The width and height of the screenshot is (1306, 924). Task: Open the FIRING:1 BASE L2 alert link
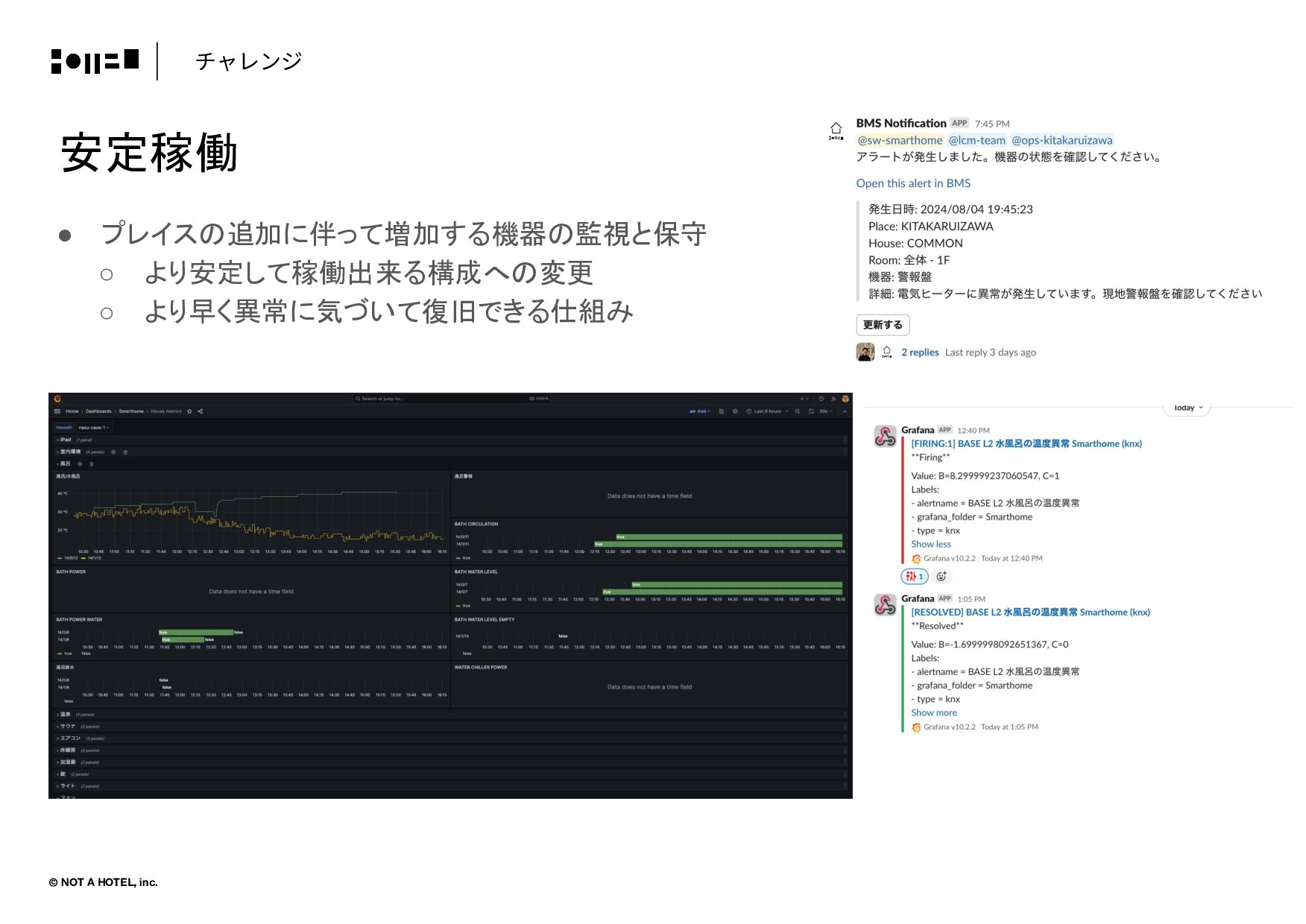pos(1026,443)
